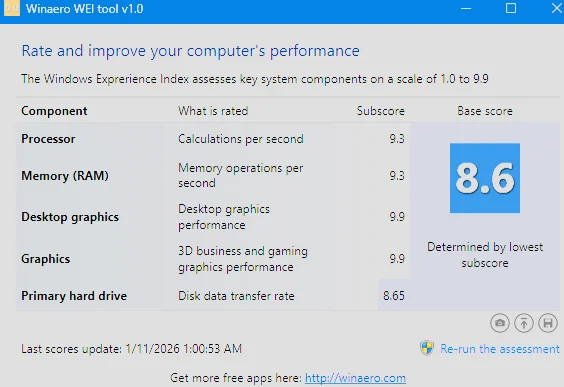Select the Desktop graphics component label
The image size is (564, 387).
coord(70,217)
